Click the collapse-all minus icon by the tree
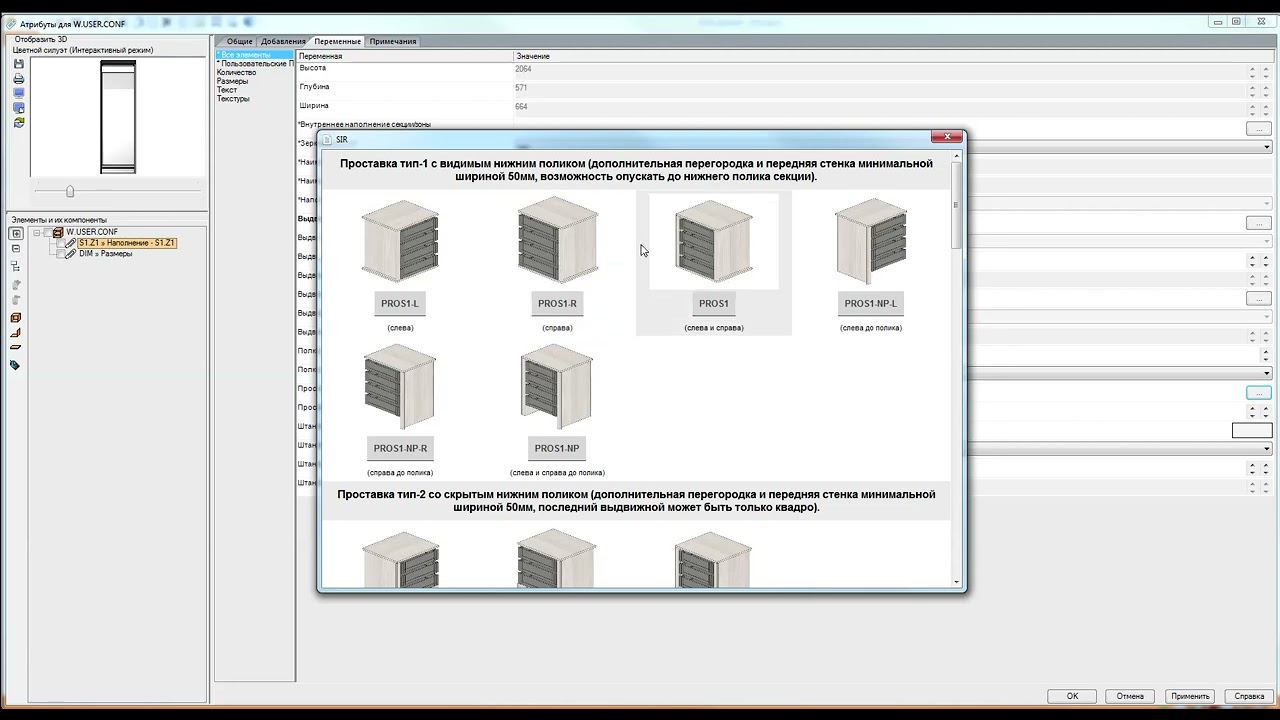 pos(16,249)
